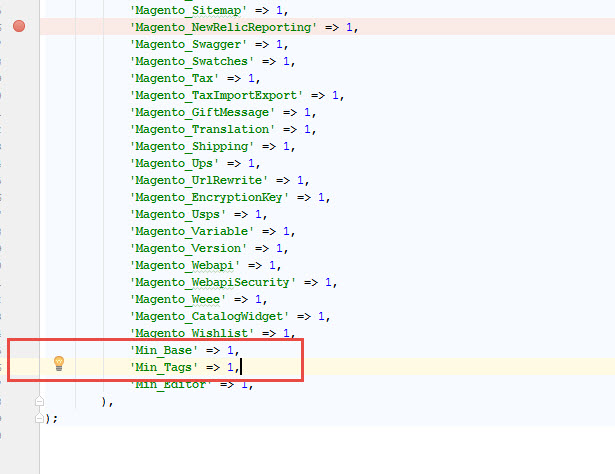Place cursor on 'Magento_UrlRewrite'
This screenshot has height=474, width=615.
click(199, 180)
